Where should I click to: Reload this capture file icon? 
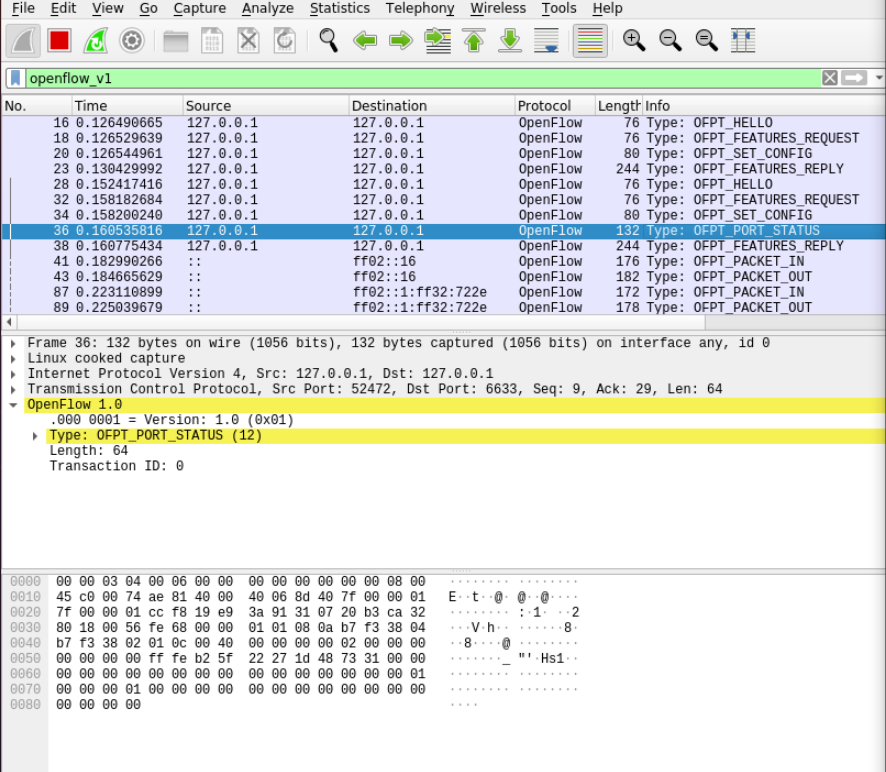tap(284, 41)
